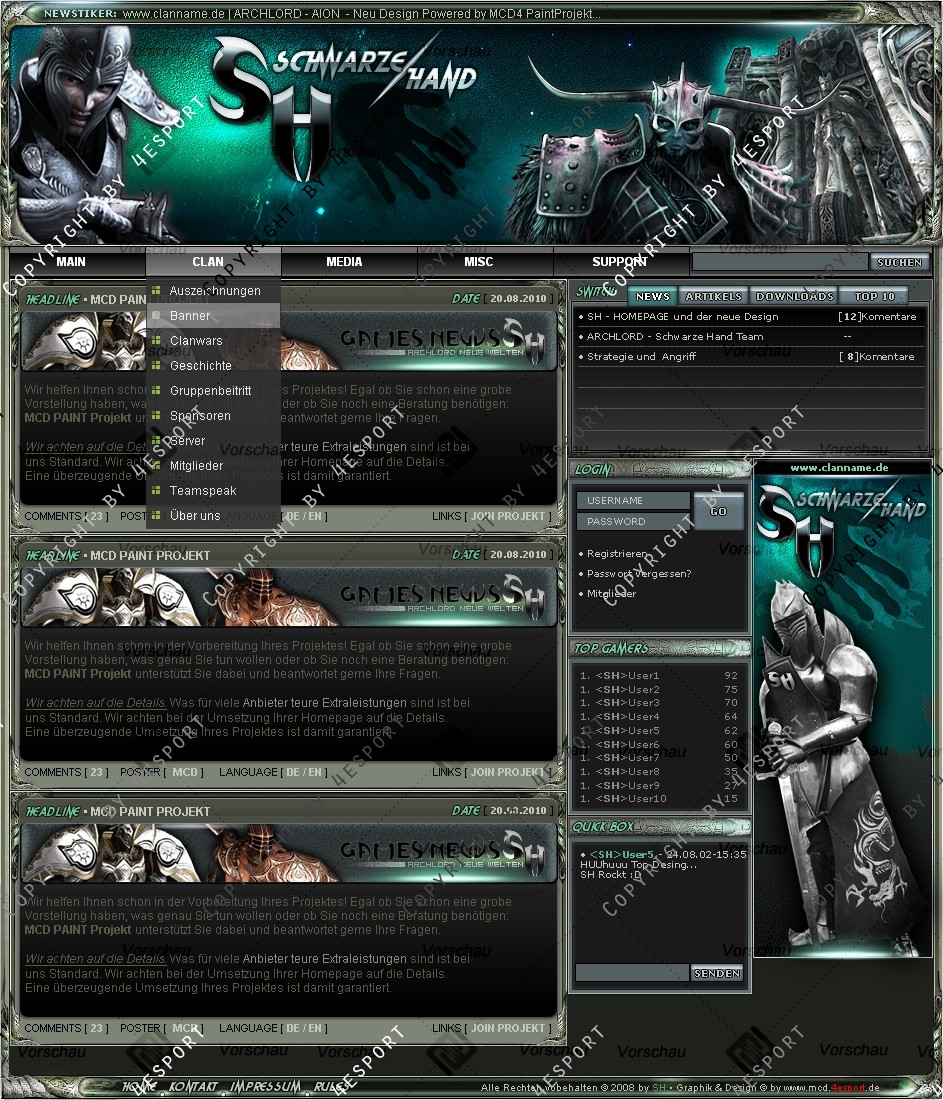The width and height of the screenshot is (943, 1100).
Task: Click the green square icon next to Clanwars
Action: tap(156, 341)
